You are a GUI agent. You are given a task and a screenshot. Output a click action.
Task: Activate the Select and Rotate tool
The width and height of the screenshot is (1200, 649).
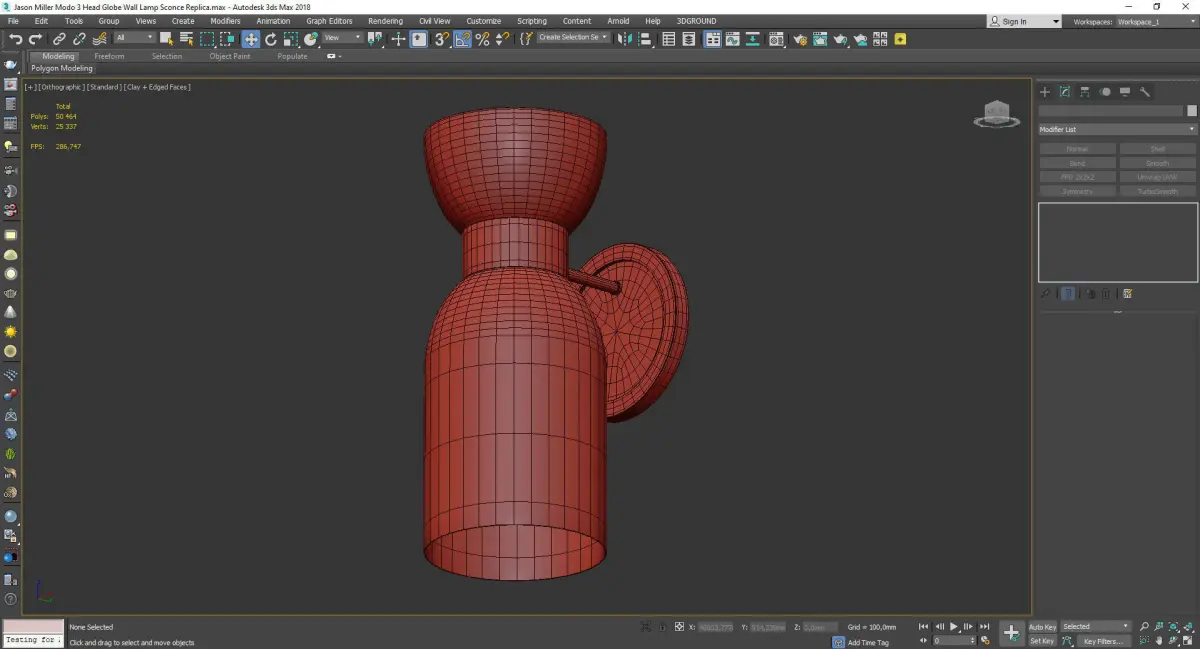(271, 39)
